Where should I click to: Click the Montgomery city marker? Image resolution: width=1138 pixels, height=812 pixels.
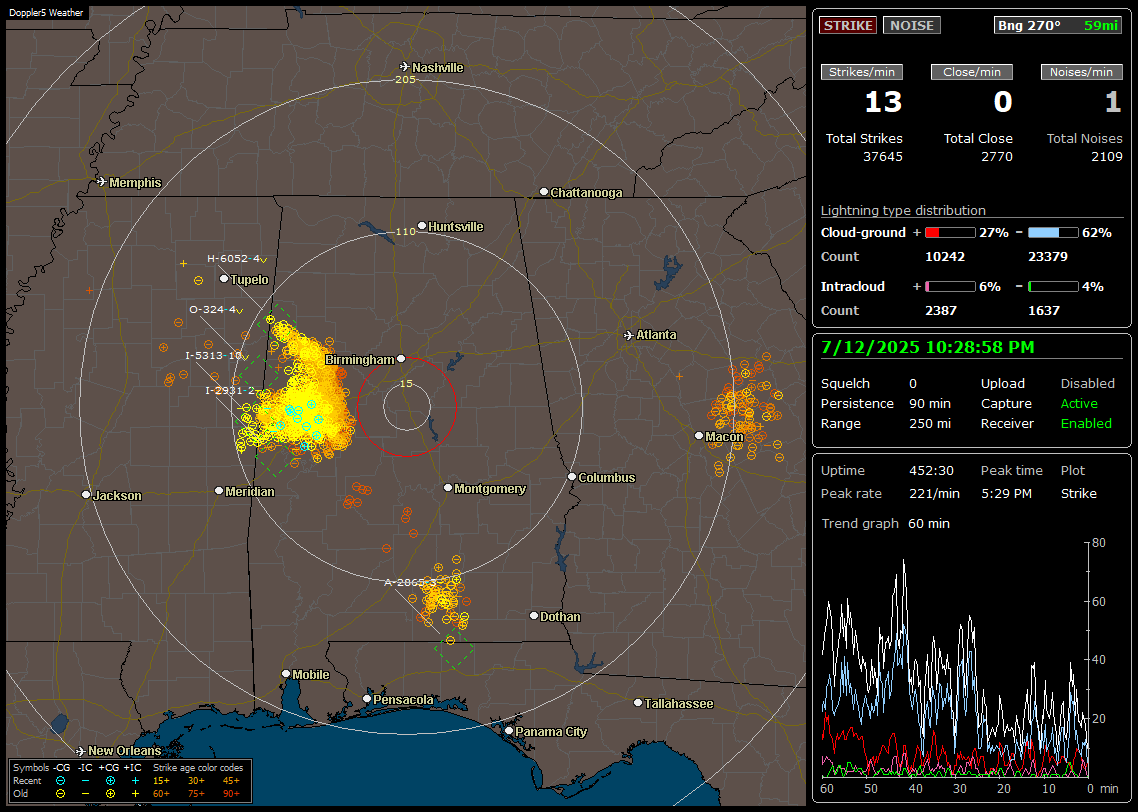tap(448, 488)
